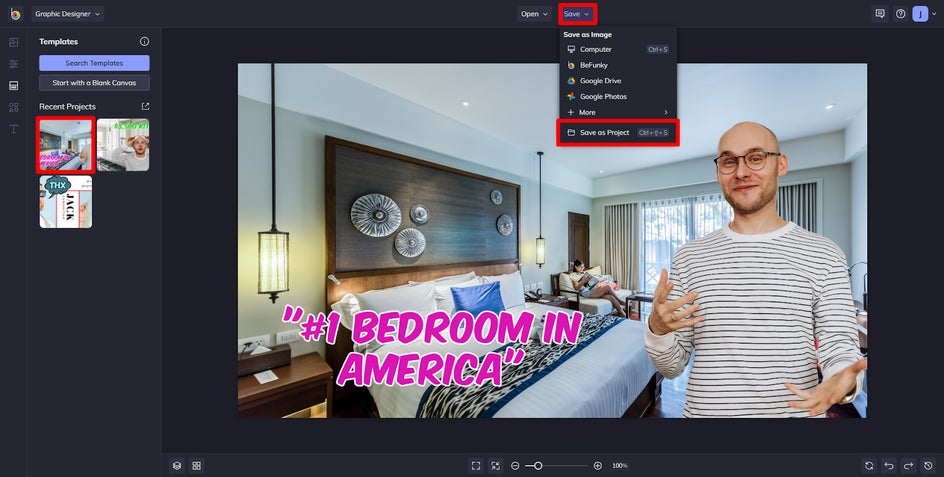944x477 pixels.
Task: Click the zoom in plus icon
Action: [598, 466]
